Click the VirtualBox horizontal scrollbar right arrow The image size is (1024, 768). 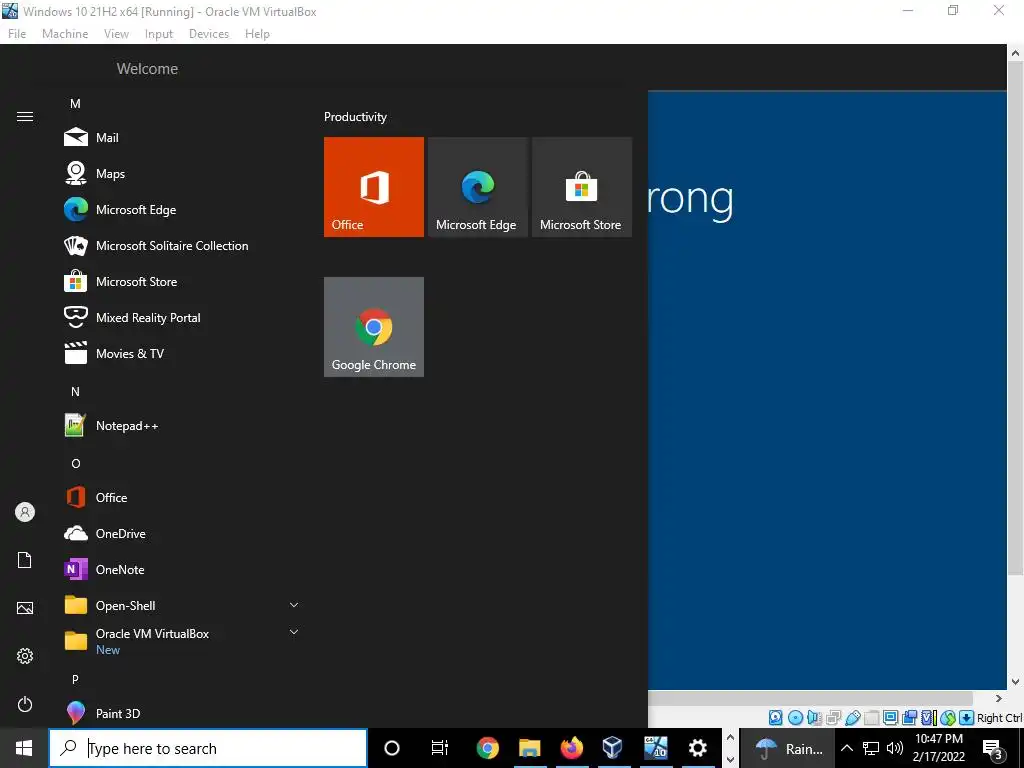pos(999,698)
